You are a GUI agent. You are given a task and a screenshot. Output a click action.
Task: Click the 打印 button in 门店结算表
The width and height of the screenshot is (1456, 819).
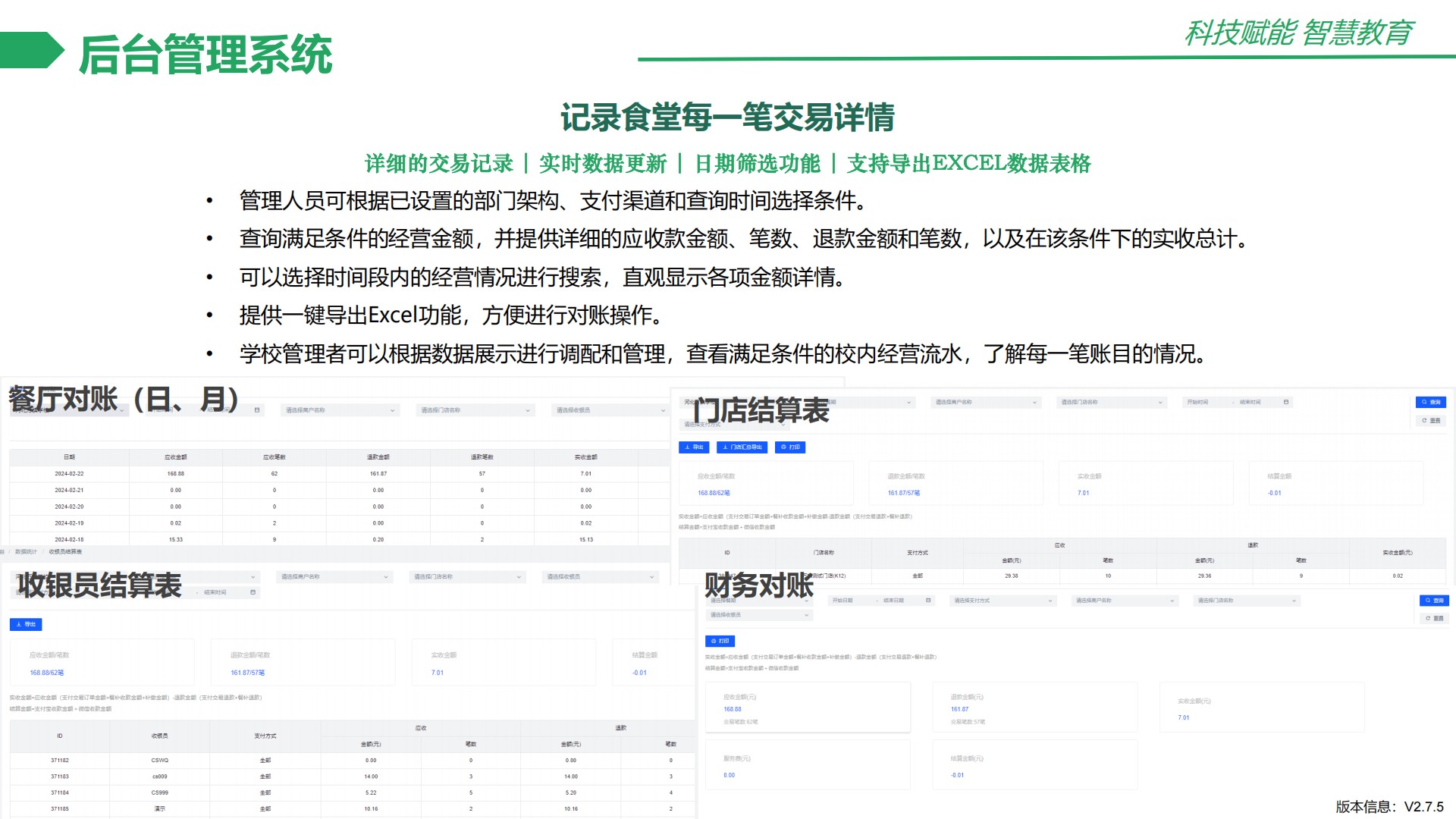tap(790, 447)
